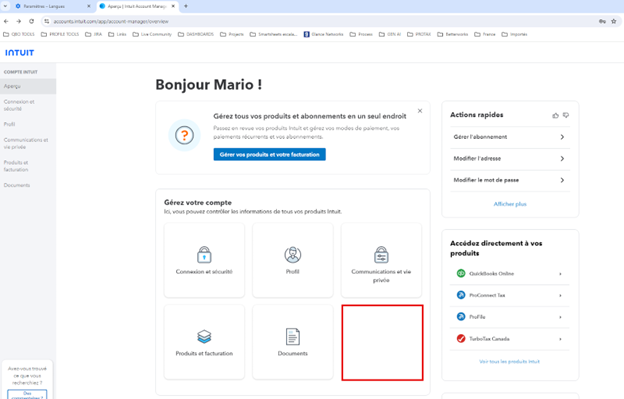Open the Betterworks bookmark folder
The image size is (624, 399).
click(x=453, y=34)
